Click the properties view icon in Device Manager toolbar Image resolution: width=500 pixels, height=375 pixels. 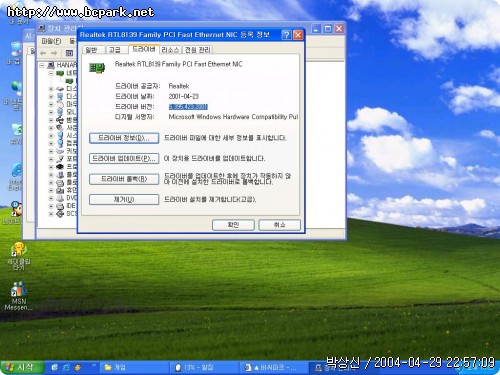[69, 53]
